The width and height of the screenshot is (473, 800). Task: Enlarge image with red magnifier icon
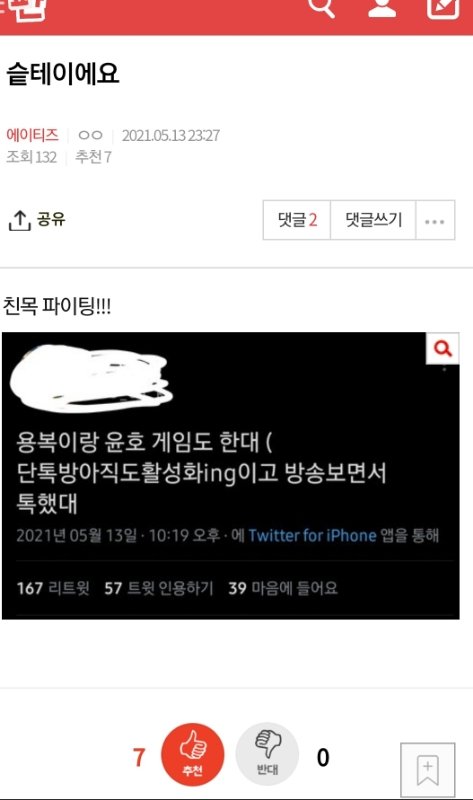442,348
